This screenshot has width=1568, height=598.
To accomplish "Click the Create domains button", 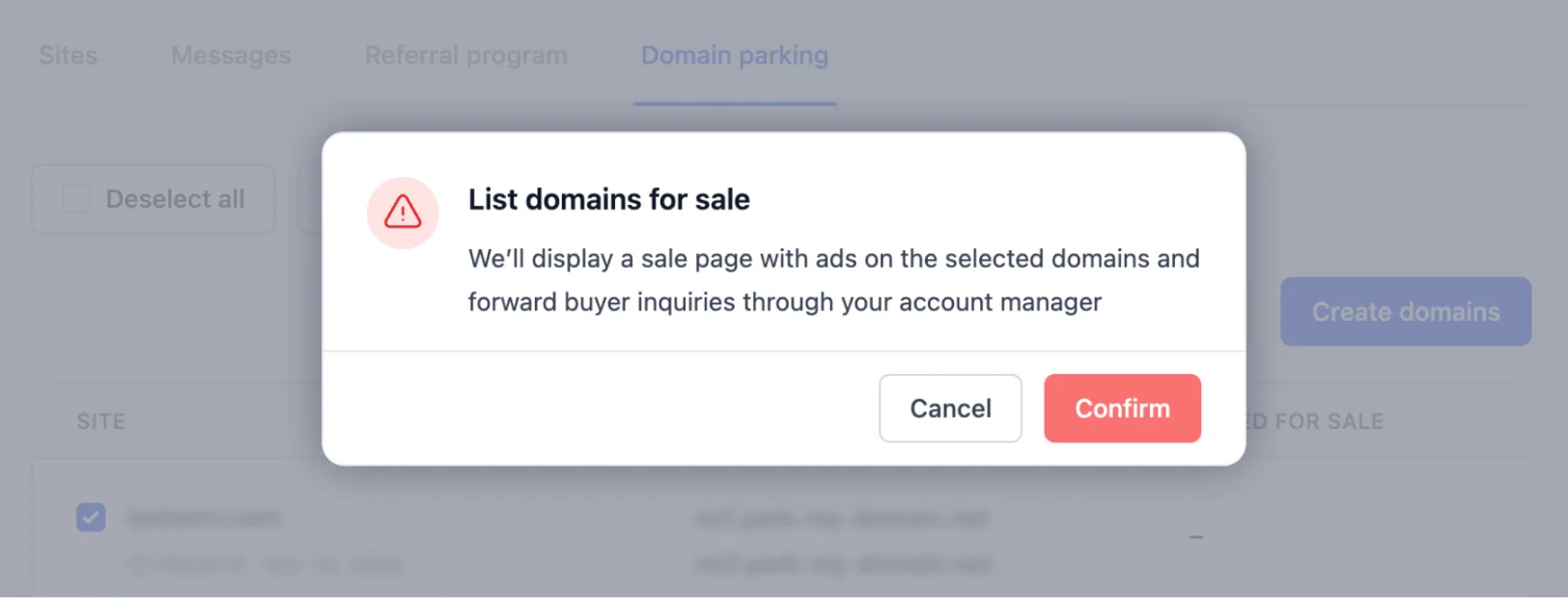I will [1405, 312].
